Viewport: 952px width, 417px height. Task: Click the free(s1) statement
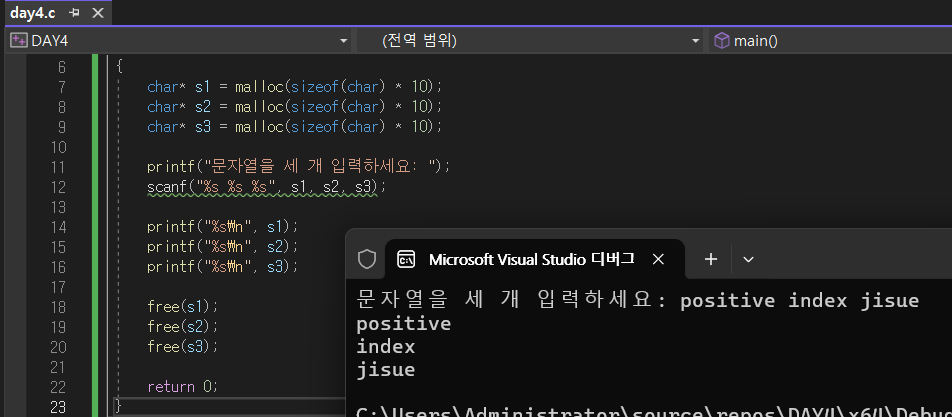[182, 307]
